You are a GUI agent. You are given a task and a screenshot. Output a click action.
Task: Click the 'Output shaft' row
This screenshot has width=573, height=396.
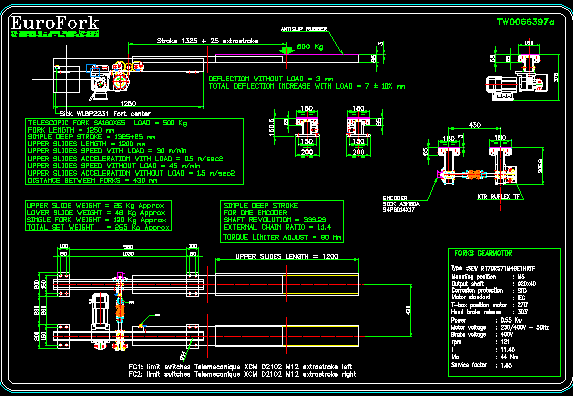point(494,284)
